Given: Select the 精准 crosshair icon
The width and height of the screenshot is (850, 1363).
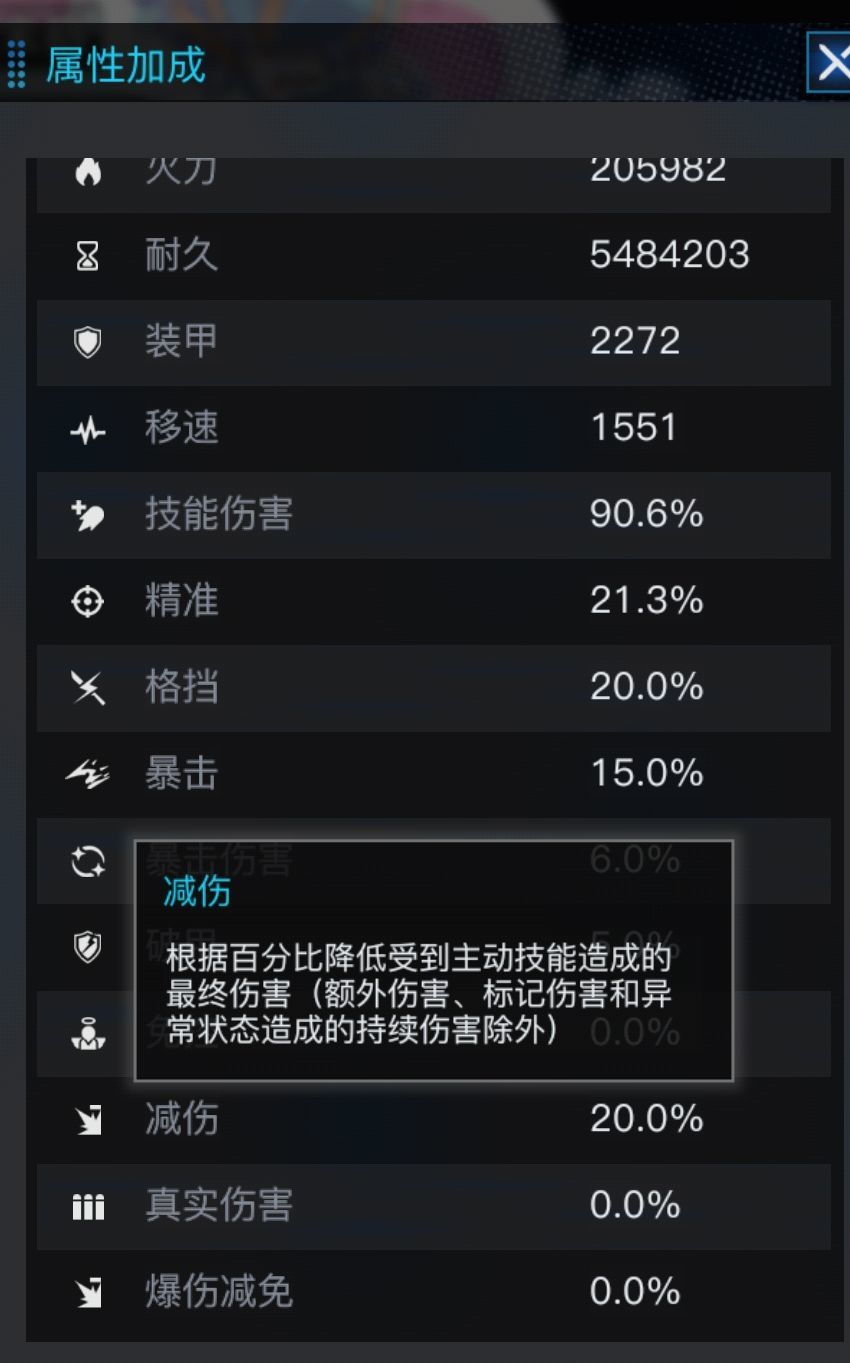Looking at the screenshot, I should tap(88, 601).
